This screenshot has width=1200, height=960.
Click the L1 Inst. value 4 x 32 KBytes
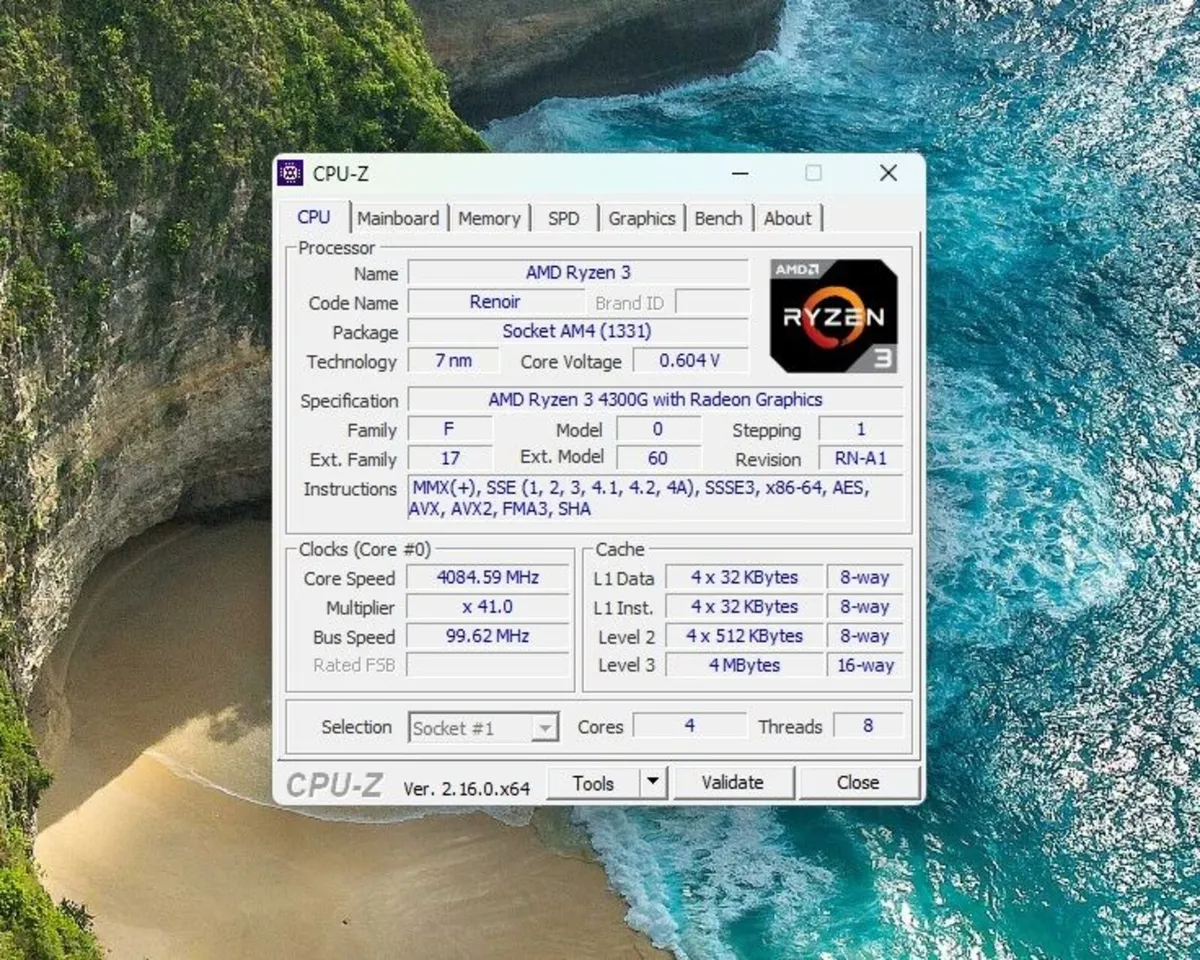[744, 607]
